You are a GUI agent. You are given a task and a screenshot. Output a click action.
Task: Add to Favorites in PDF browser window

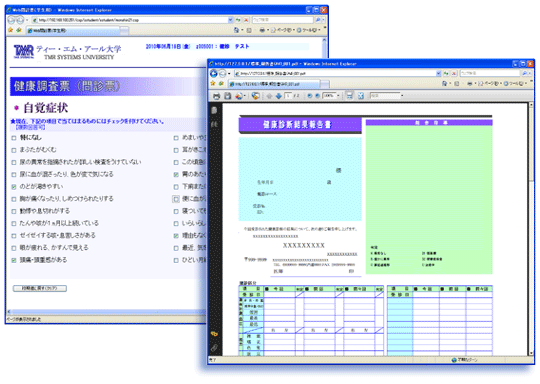pos(221,83)
